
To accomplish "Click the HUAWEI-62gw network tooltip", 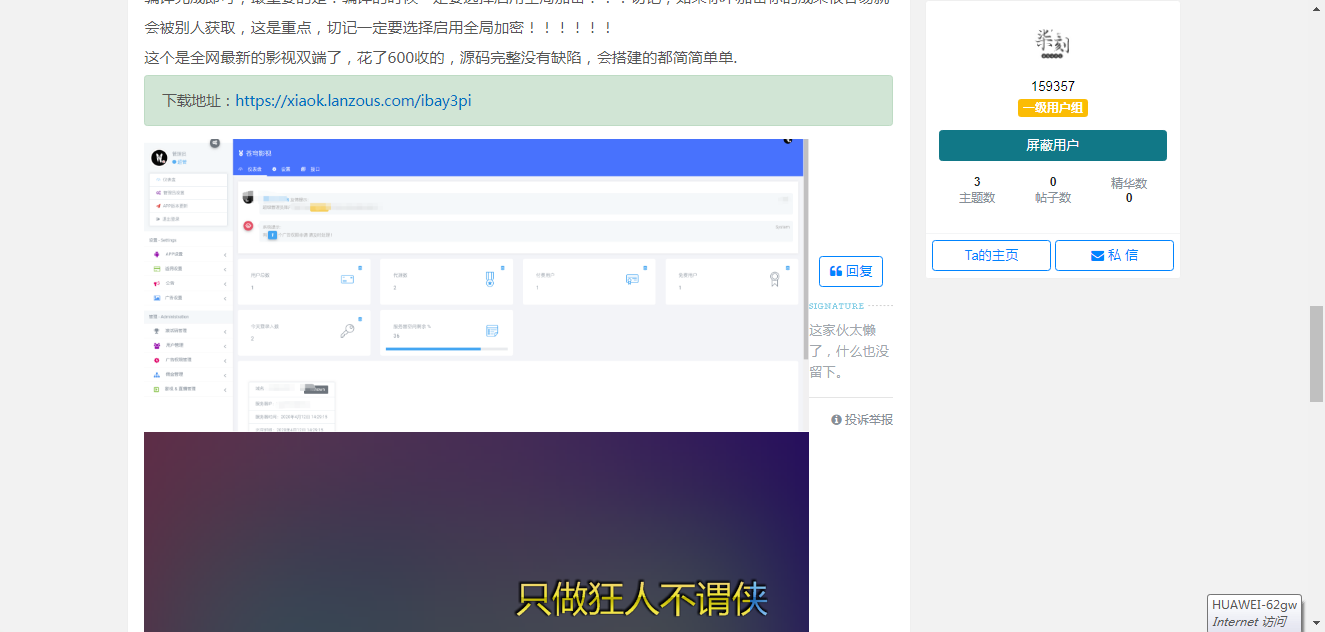I will tap(1254, 613).
